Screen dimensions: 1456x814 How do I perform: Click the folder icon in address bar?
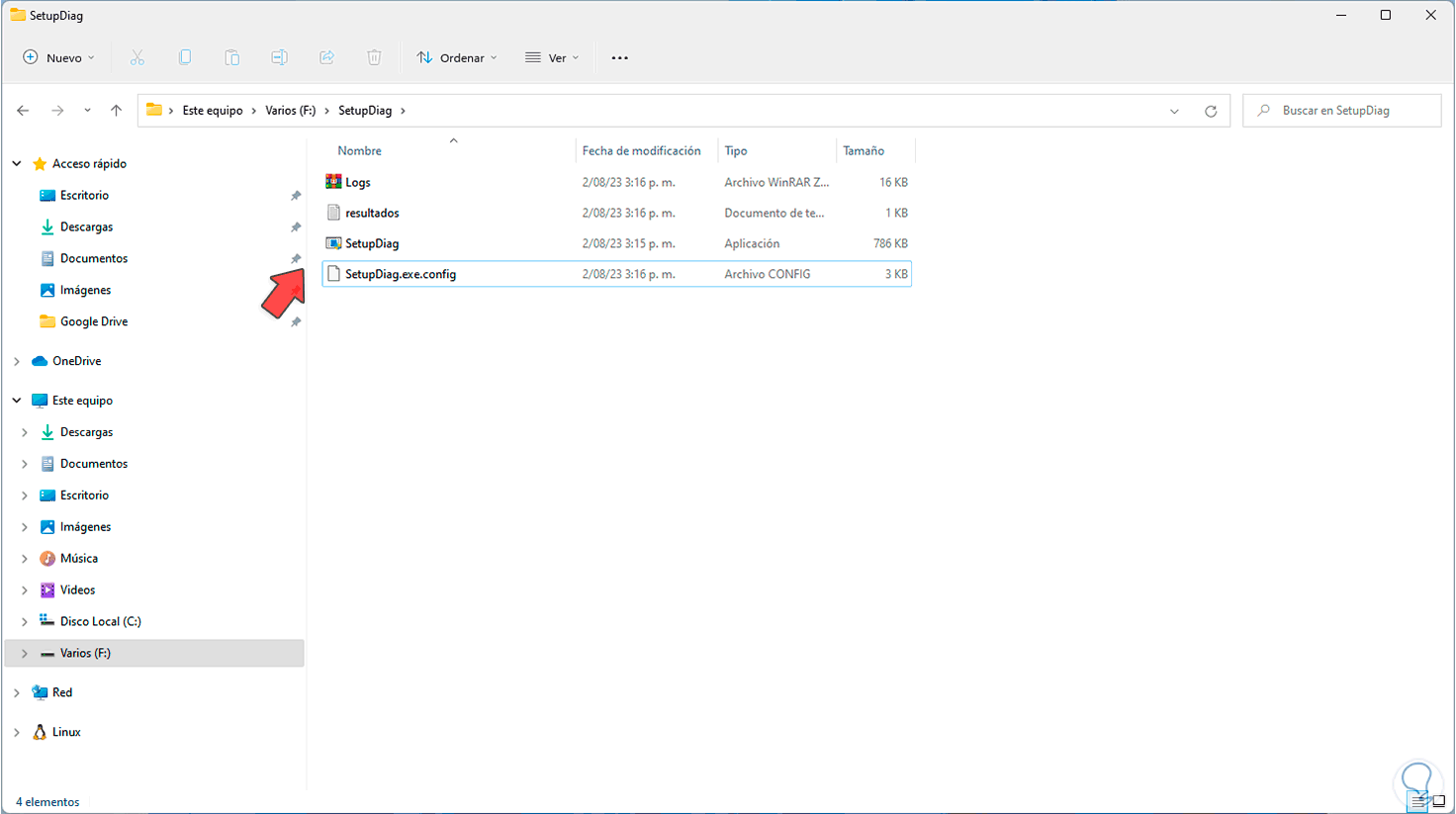(x=154, y=110)
